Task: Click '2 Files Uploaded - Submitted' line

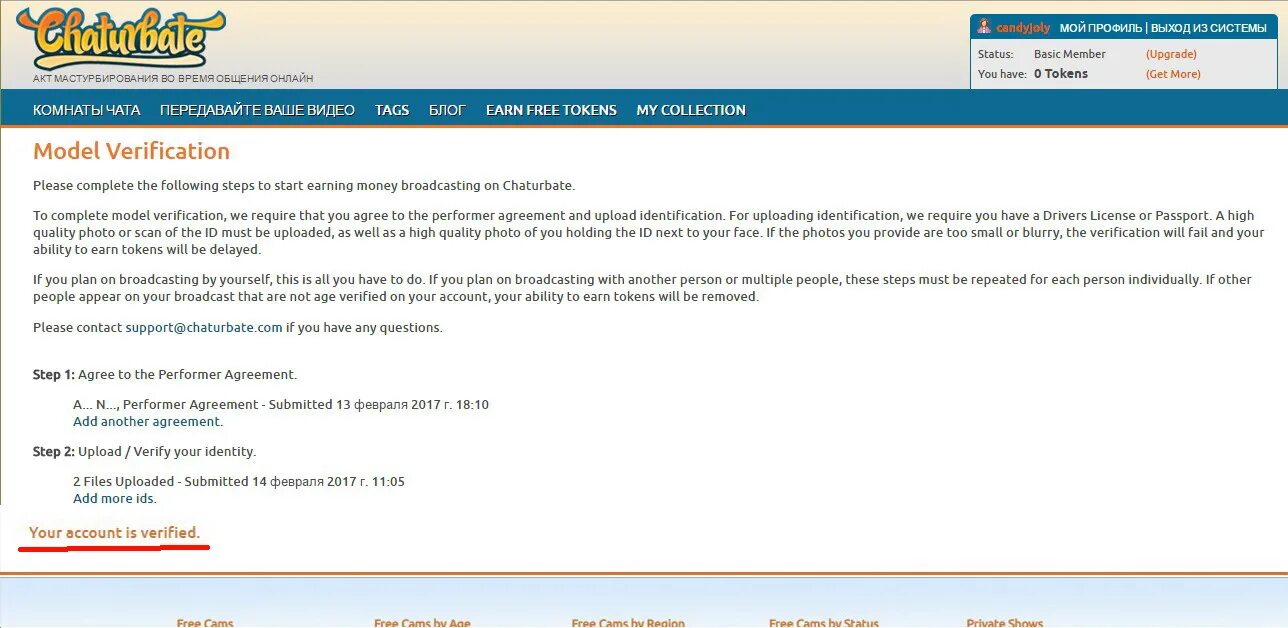Action: [239, 481]
